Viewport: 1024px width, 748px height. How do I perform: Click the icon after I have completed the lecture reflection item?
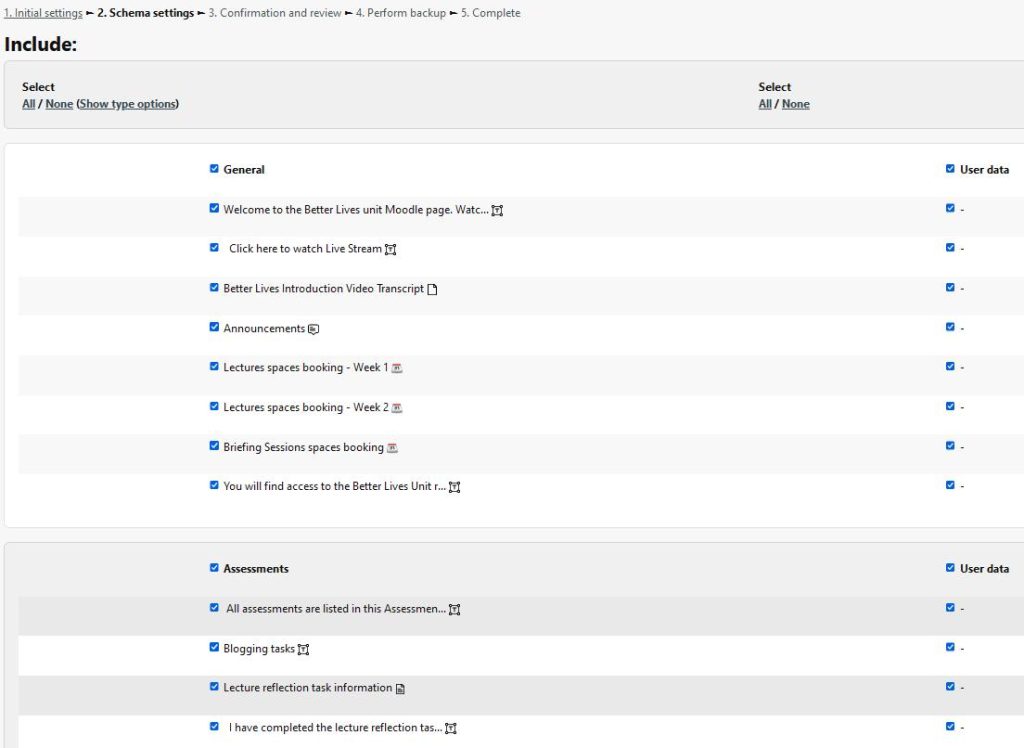(x=451, y=727)
